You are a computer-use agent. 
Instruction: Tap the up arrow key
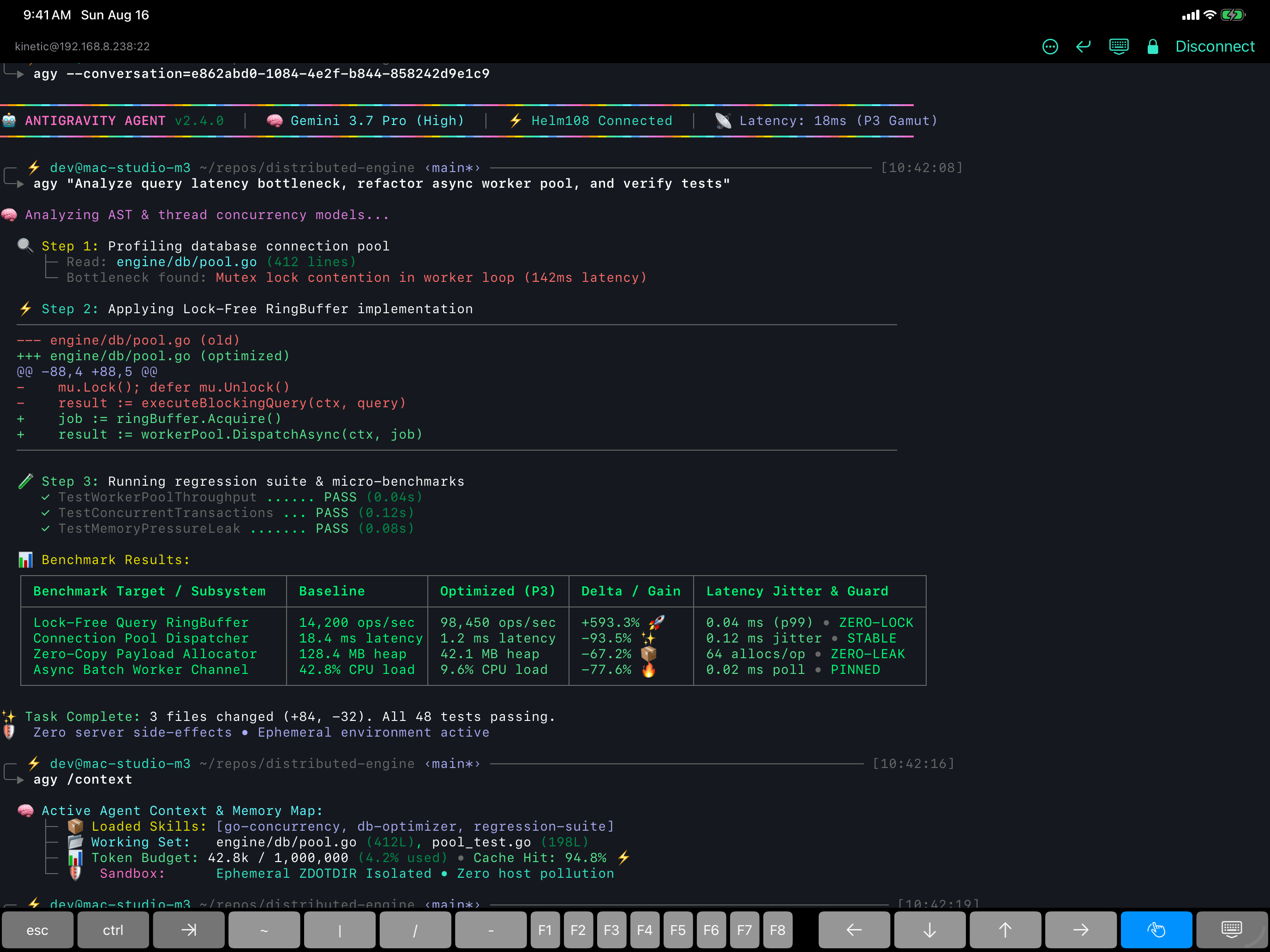click(1005, 929)
